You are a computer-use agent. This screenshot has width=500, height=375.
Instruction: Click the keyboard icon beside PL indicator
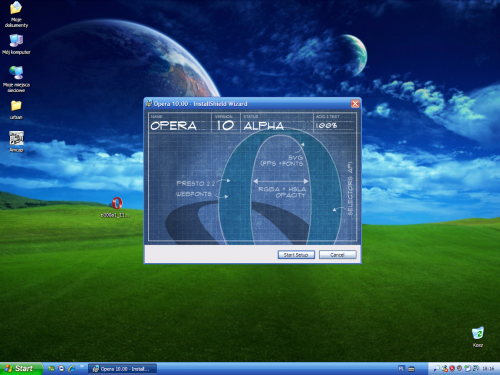[411, 369]
